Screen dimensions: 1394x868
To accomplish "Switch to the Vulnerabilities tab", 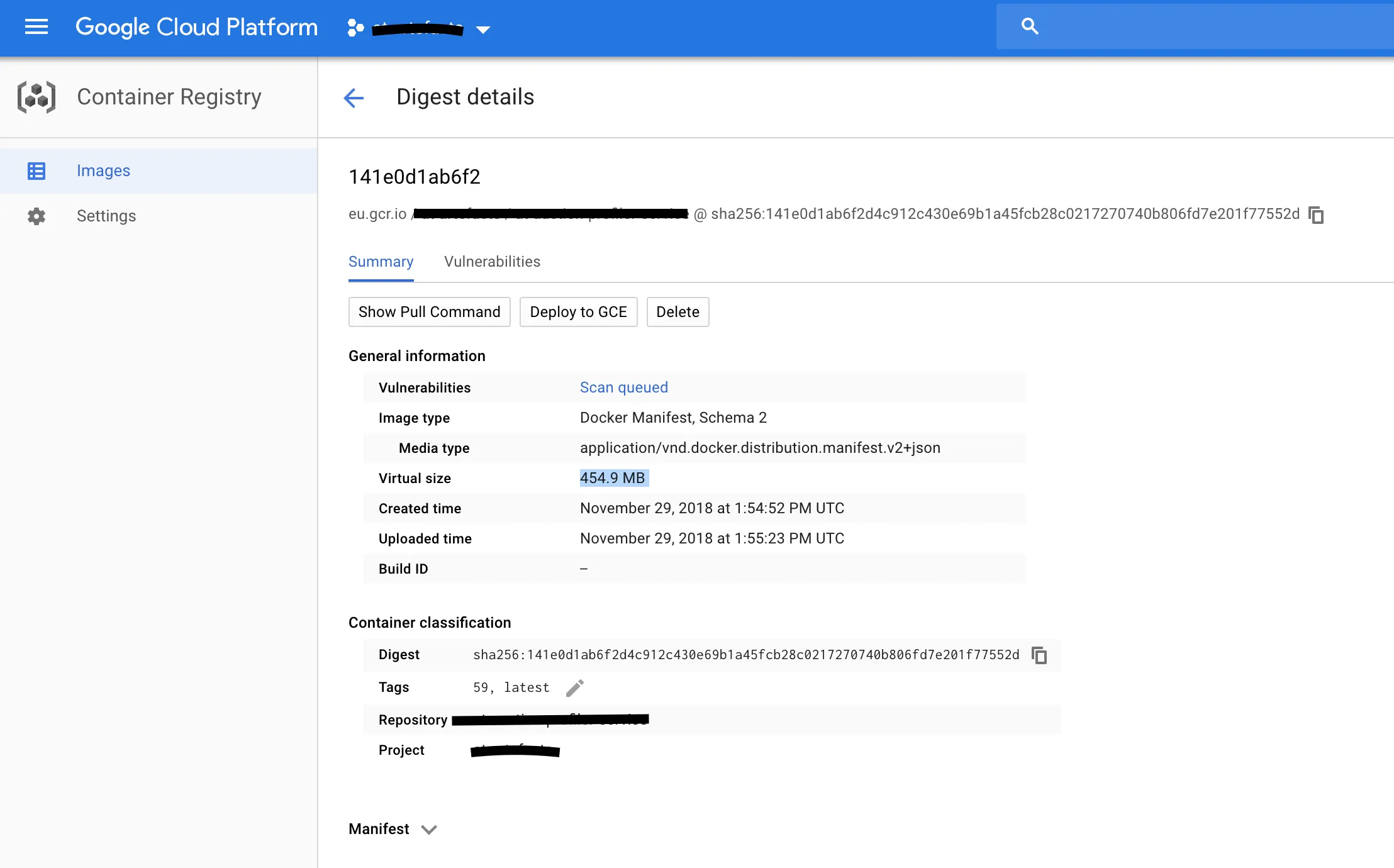I will click(x=492, y=262).
